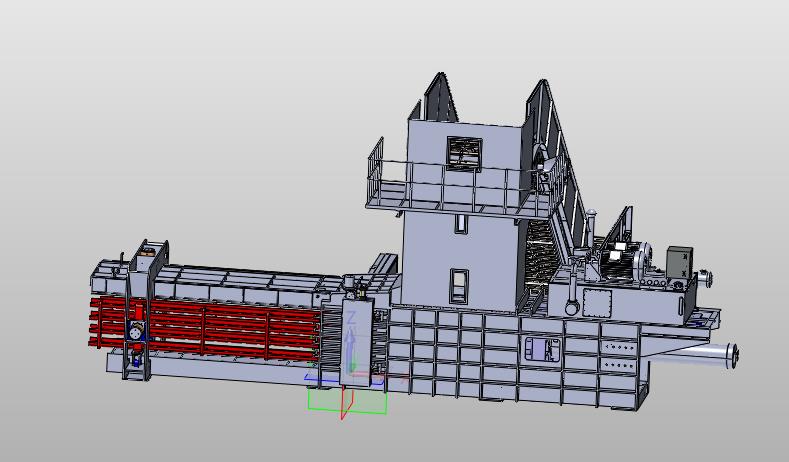
Task: Pick the dark electrical cabinet box
Action: [679, 262]
